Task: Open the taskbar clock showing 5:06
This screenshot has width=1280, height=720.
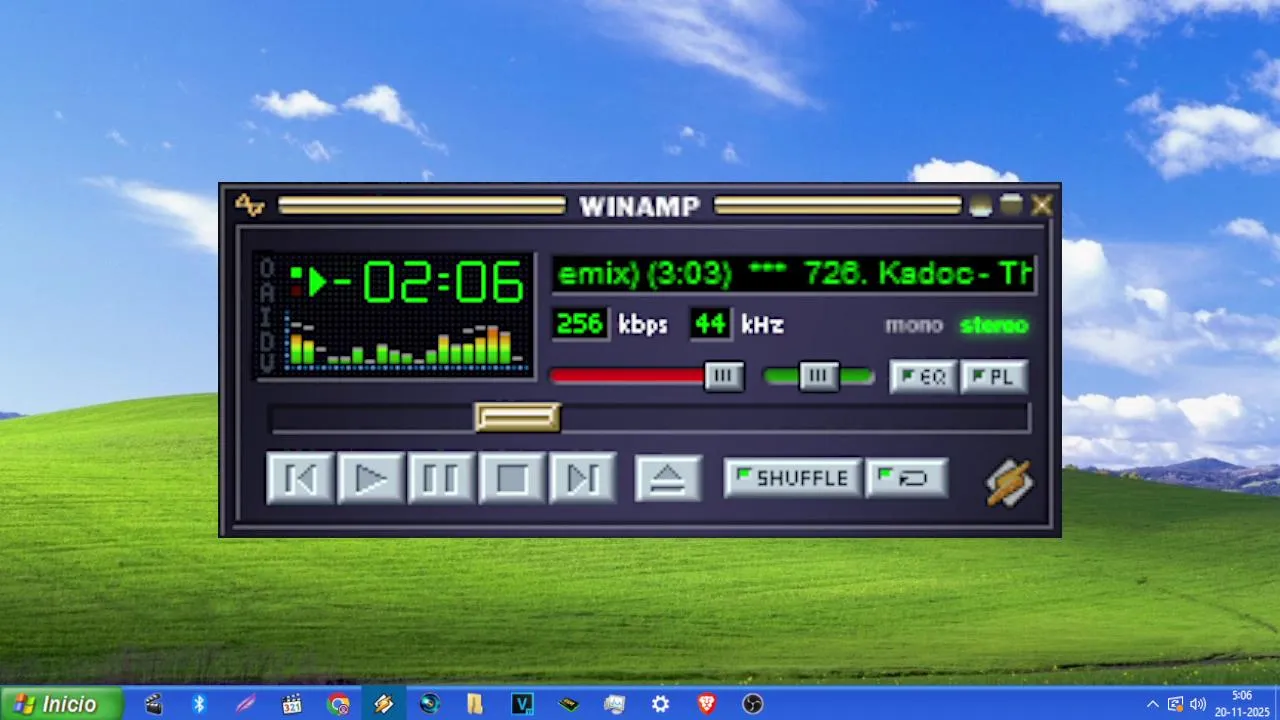Action: (1241, 704)
